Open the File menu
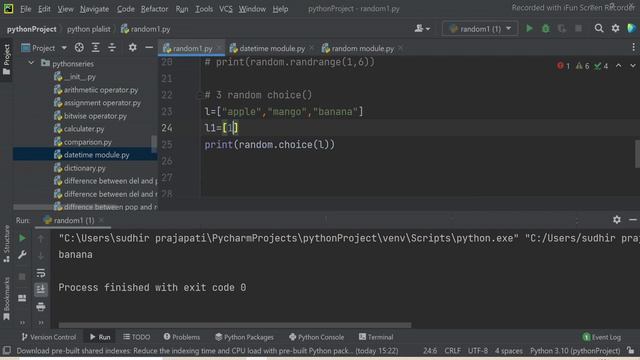This screenshot has height=360, width=640. click(x=25, y=9)
